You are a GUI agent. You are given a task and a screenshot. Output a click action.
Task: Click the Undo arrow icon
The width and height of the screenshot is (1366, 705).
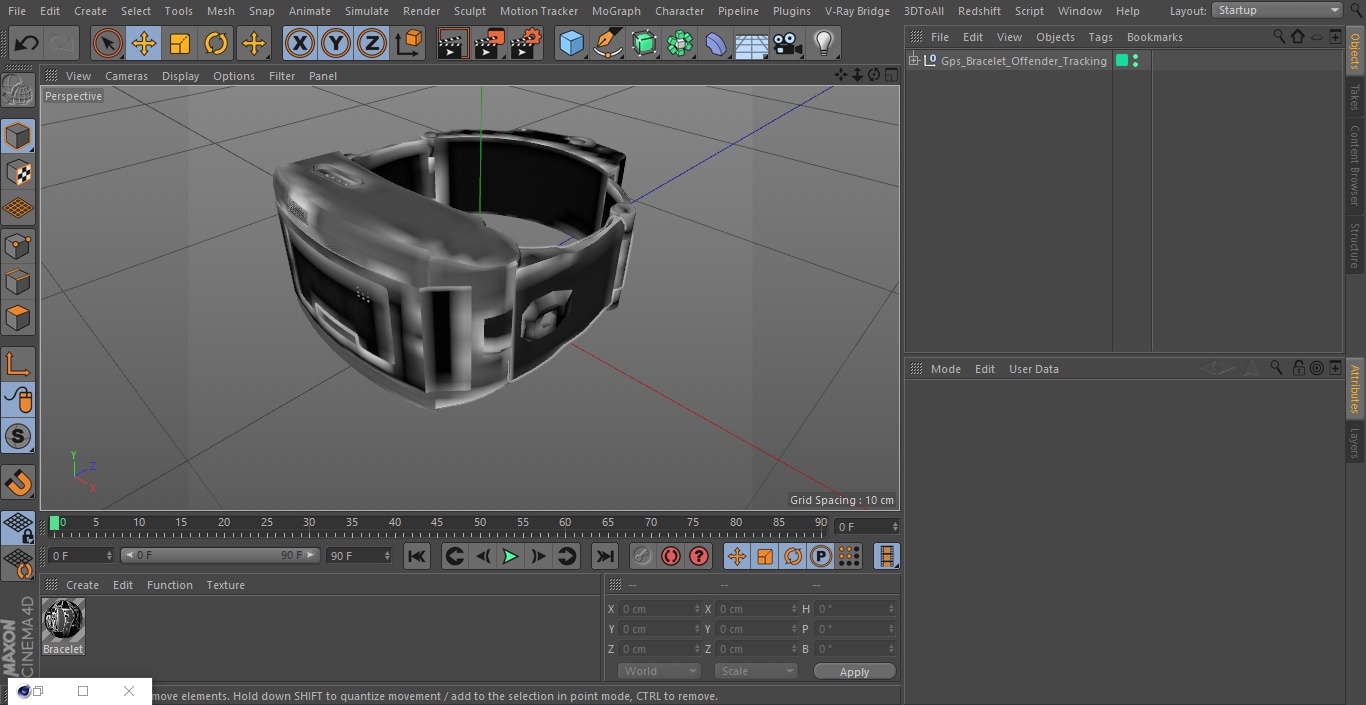click(27, 43)
